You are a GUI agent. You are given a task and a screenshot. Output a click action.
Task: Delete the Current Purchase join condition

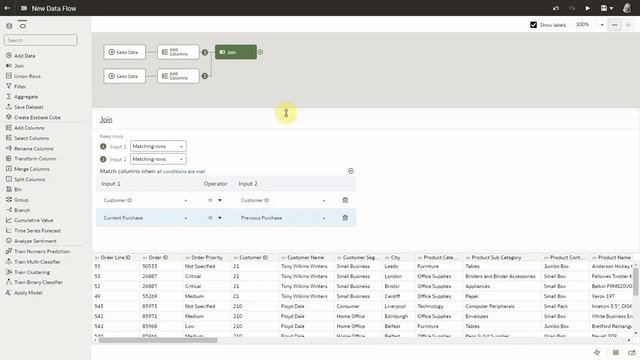pos(345,218)
